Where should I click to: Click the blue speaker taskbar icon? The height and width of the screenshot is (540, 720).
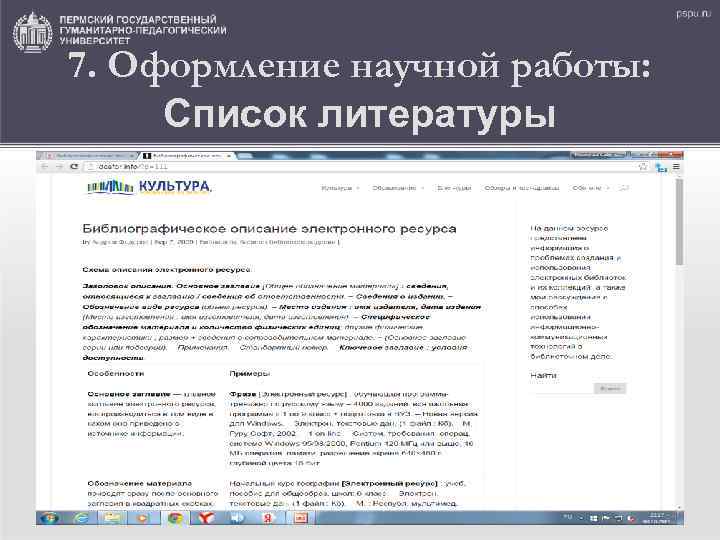pyautogui.click(x=237, y=518)
